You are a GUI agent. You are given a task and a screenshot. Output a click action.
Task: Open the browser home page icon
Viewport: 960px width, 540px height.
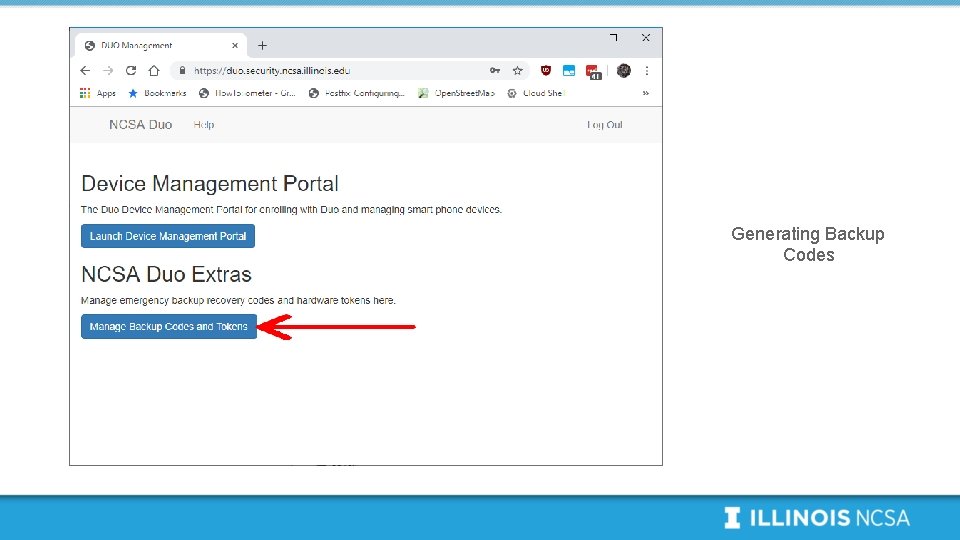tap(154, 70)
